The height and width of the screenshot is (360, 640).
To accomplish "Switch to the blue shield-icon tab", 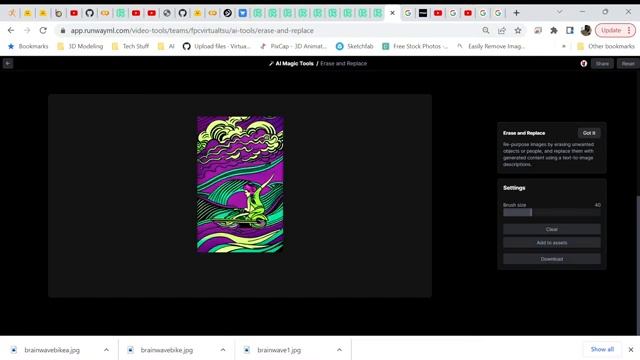I will (243, 13).
